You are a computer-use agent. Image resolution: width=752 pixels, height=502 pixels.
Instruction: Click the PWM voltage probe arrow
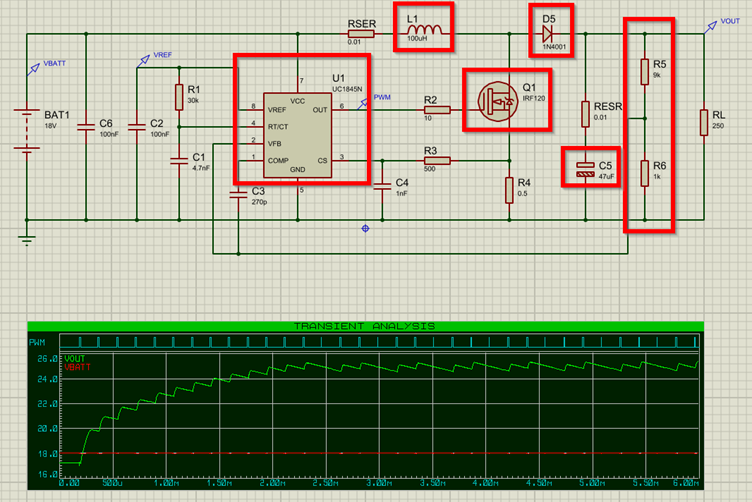click(363, 104)
